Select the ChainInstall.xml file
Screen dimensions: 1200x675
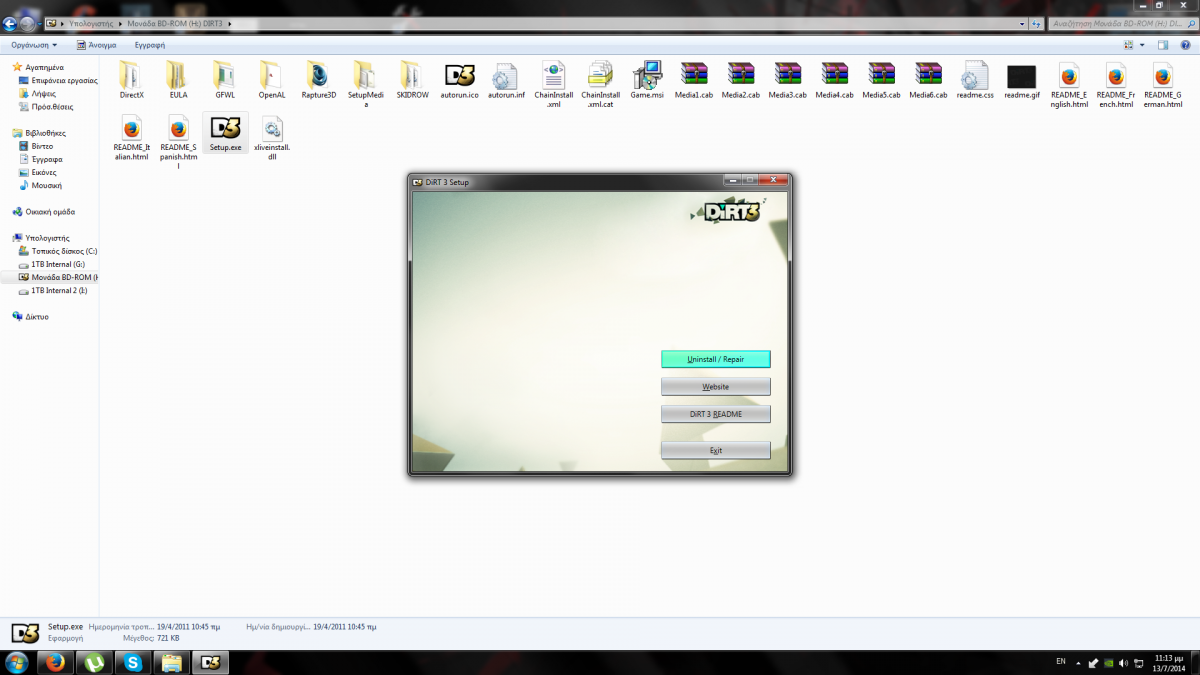(554, 85)
